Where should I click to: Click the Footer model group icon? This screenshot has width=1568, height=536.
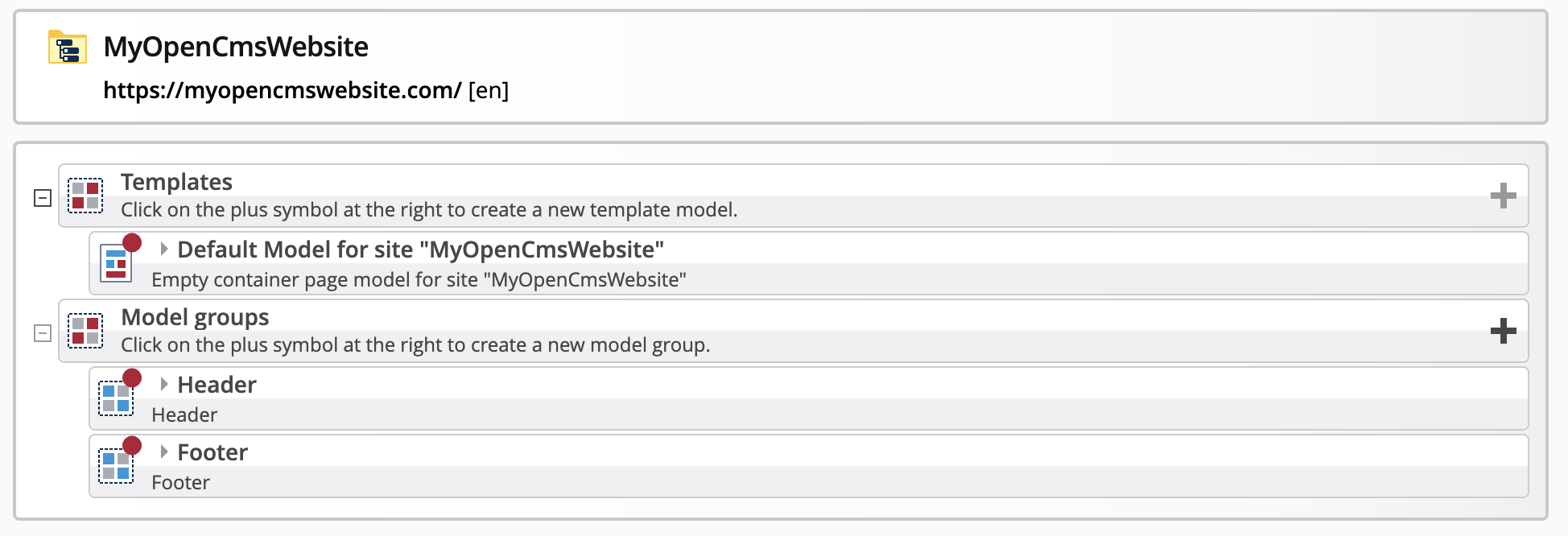click(117, 465)
